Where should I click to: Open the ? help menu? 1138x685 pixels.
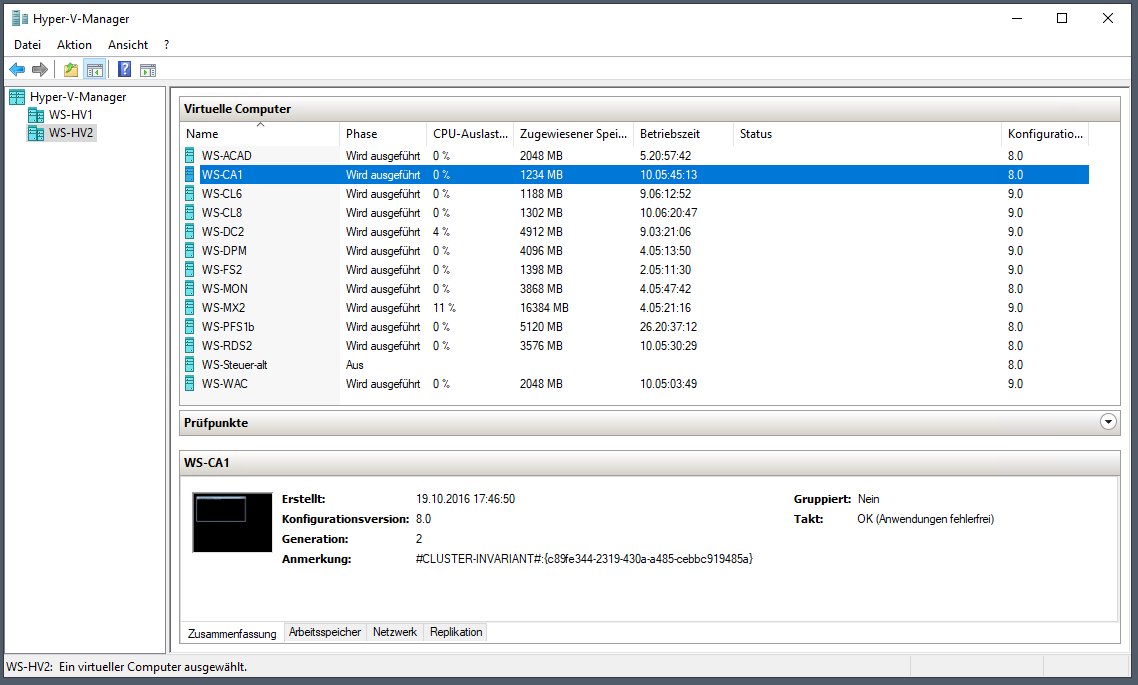(x=166, y=45)
